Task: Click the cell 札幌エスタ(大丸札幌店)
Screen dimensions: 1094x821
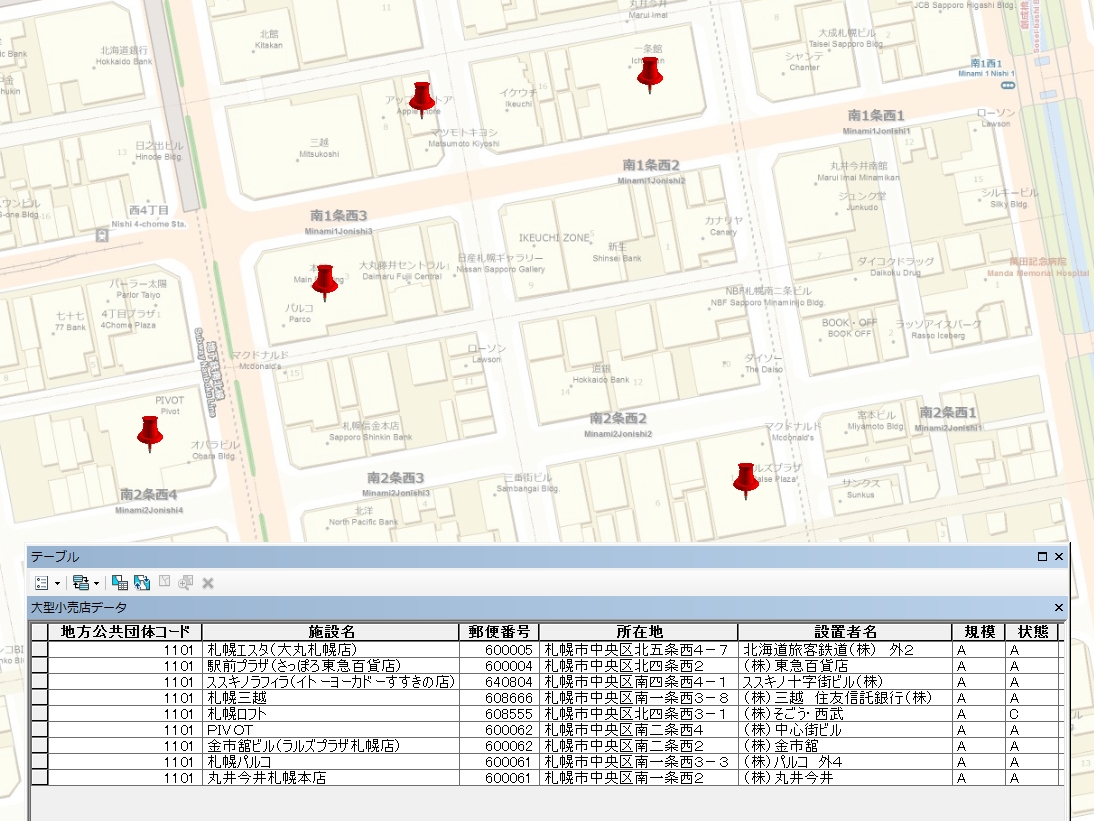Action: click(x=331, y=649)
